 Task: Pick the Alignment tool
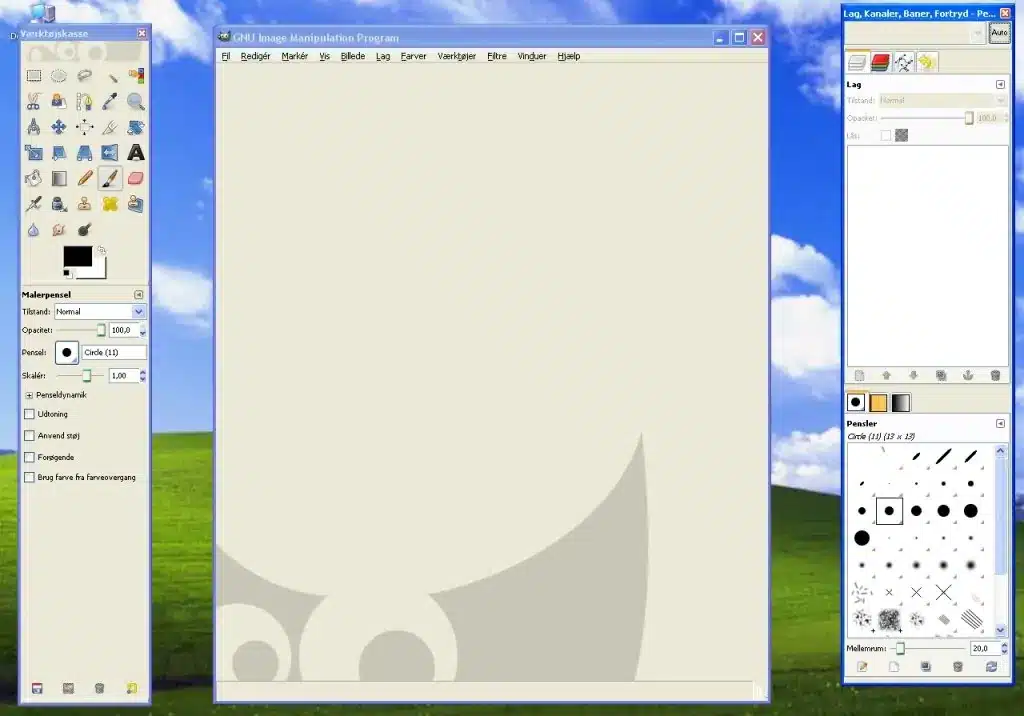(x=84, y=127)
